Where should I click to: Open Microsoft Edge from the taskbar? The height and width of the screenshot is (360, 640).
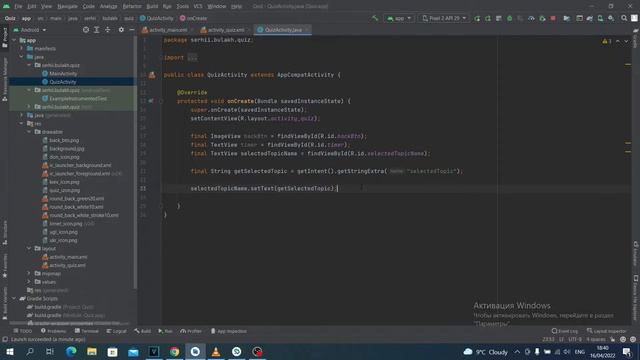(71, 351)
